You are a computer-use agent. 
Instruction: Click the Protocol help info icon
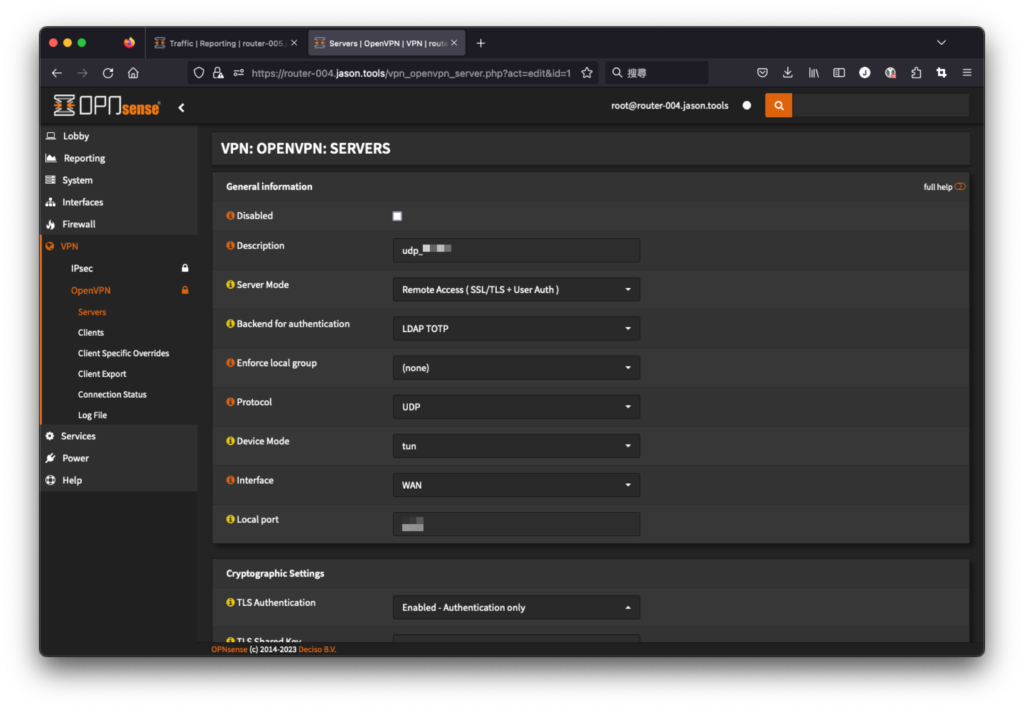[230, 402]
